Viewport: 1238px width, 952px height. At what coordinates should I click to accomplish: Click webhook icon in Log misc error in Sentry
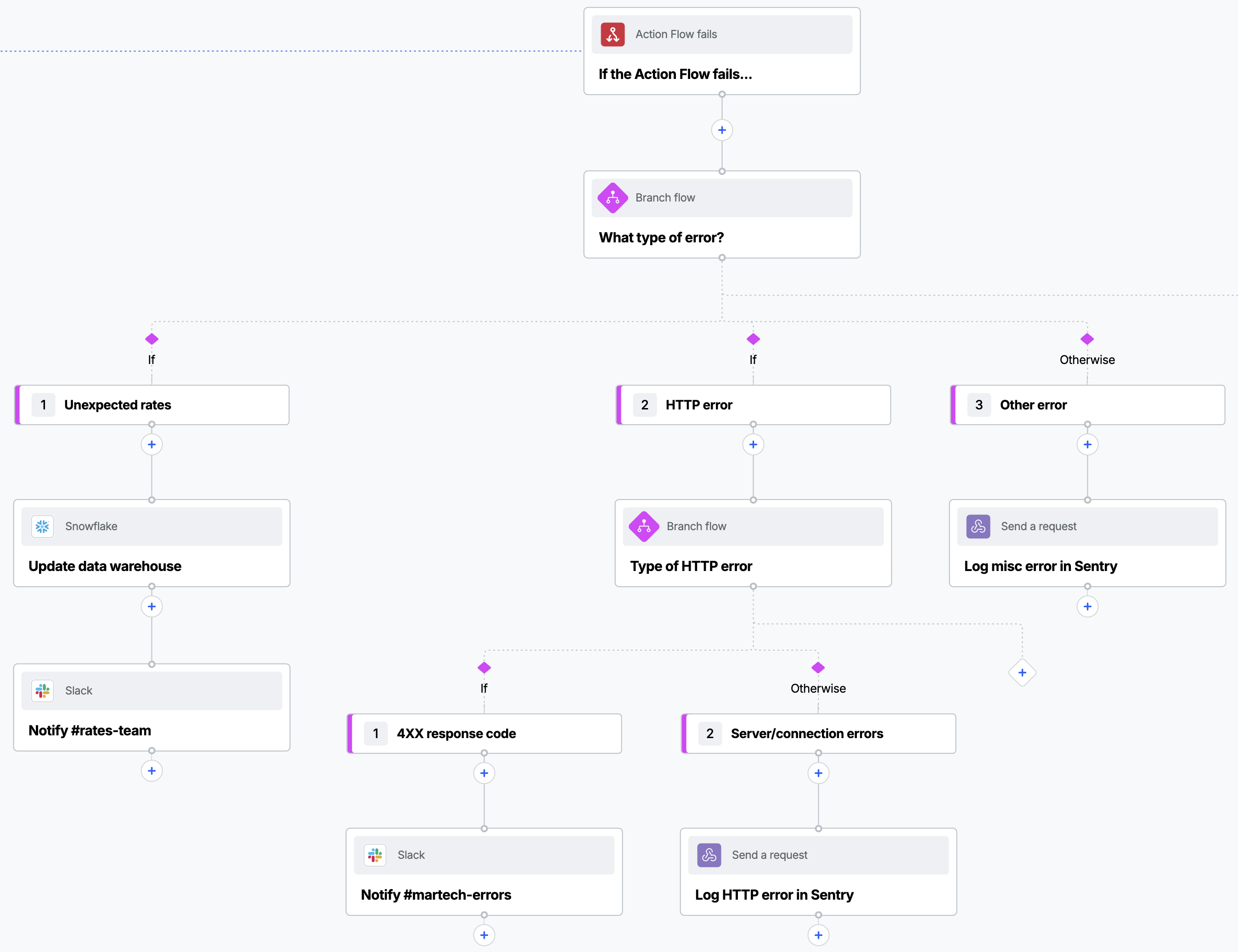(978, 526)
